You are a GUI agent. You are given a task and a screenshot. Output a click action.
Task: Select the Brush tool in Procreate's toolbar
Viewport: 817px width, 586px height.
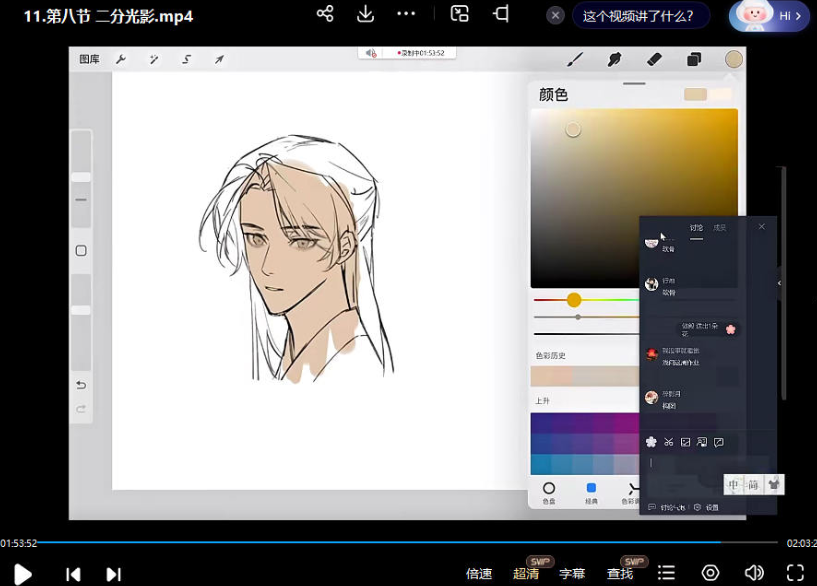coord(575,59)
